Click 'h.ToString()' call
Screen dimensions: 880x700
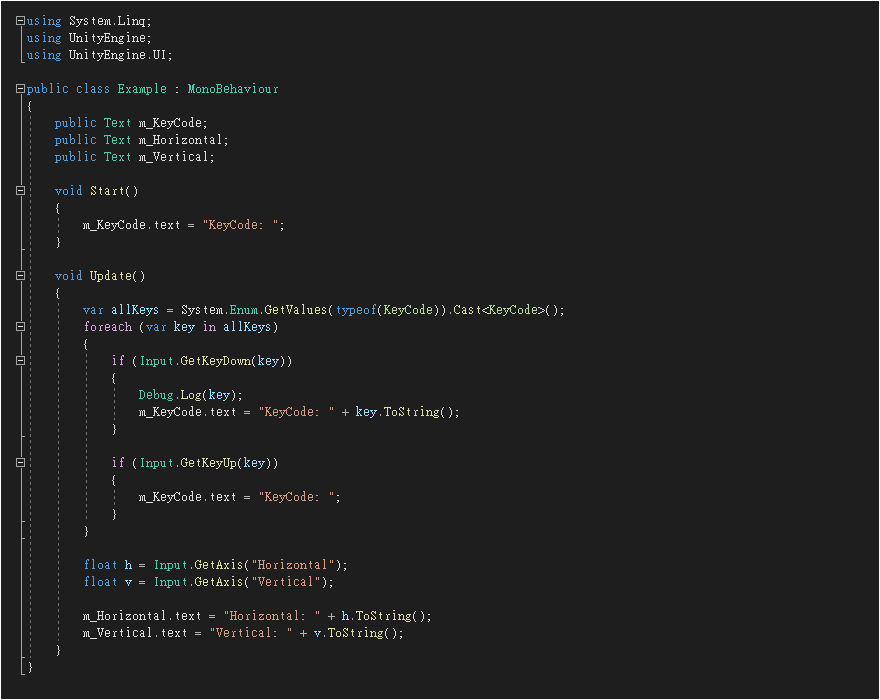[x=383, y=616]
